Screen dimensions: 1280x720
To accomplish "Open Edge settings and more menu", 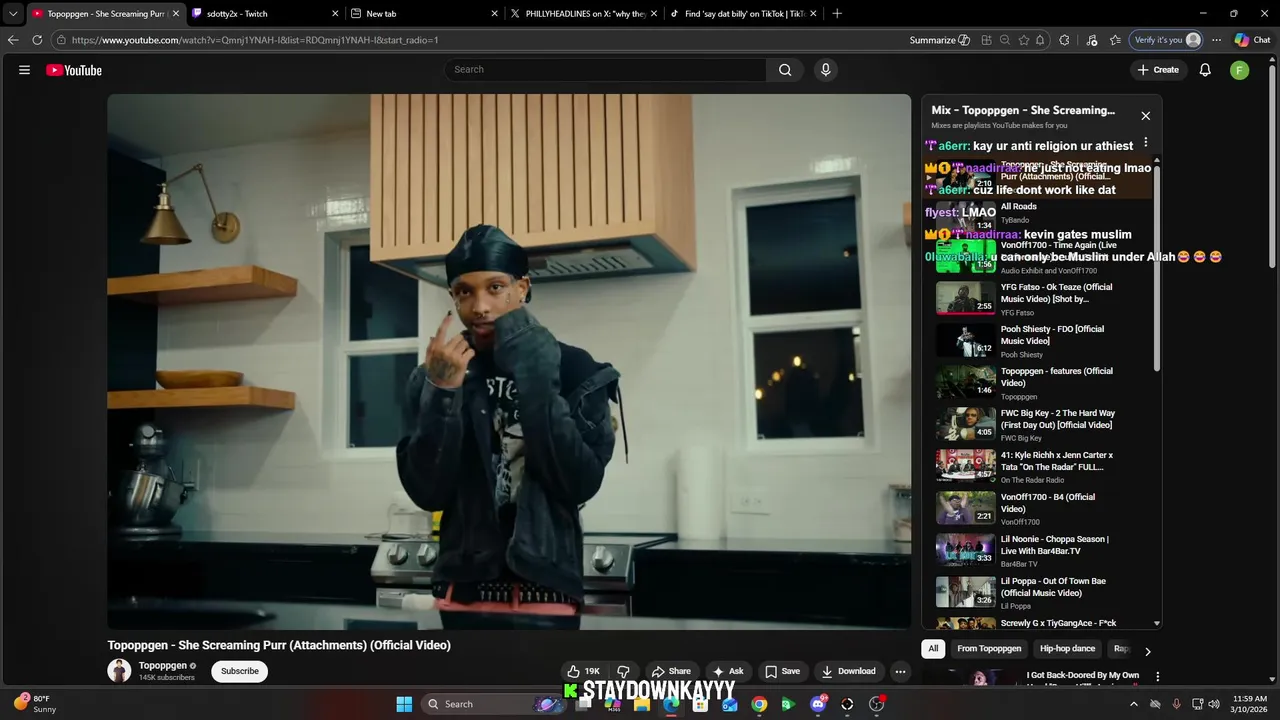I will (1216, 40).
